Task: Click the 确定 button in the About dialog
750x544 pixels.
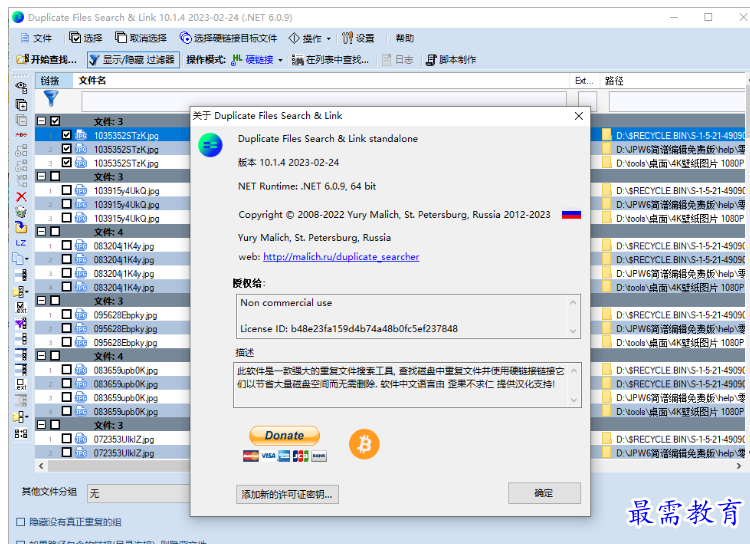Action: (x=544, y=493)
